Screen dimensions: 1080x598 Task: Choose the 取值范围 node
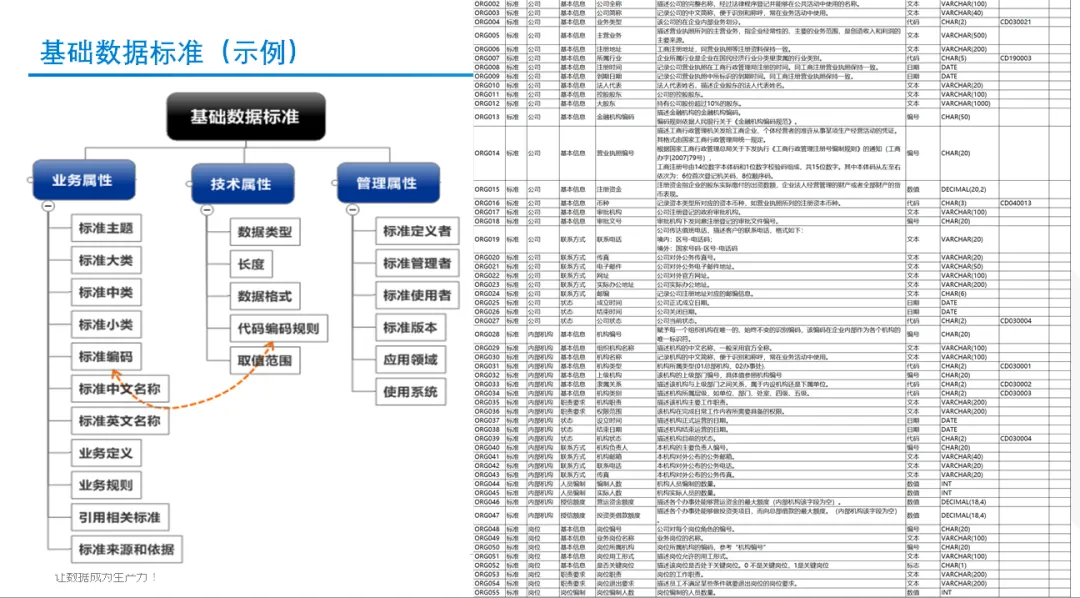pyautogui.click(x=265, y=360)
